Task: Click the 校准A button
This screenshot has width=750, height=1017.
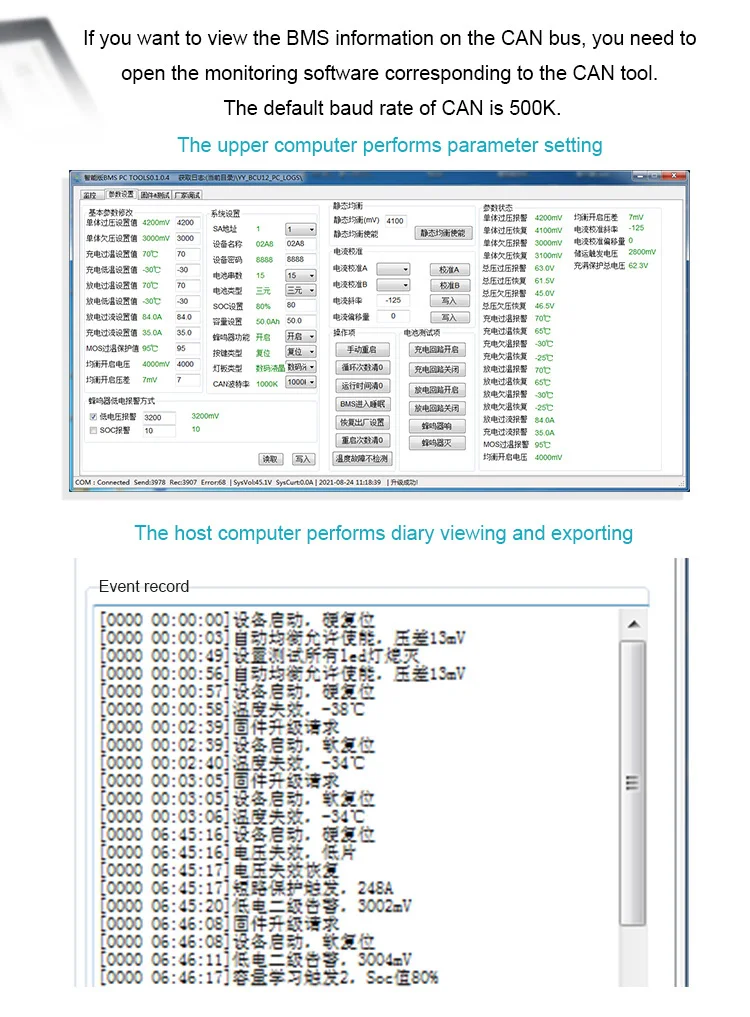Action: click(449, 269)
